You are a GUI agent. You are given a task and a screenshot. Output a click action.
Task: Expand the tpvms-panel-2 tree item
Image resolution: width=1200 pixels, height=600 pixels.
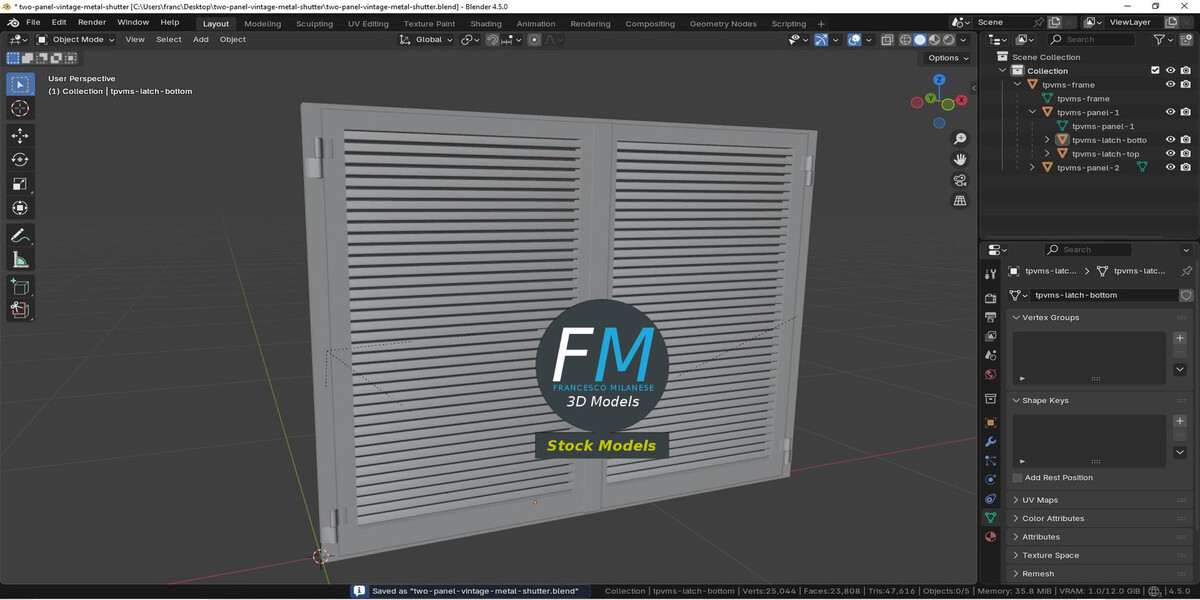click(x=1032, y=168)
